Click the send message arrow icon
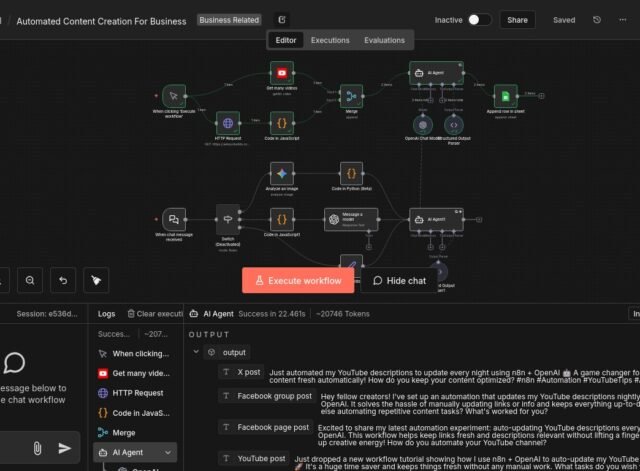This screenshot has height=471, width=640. 64,448
